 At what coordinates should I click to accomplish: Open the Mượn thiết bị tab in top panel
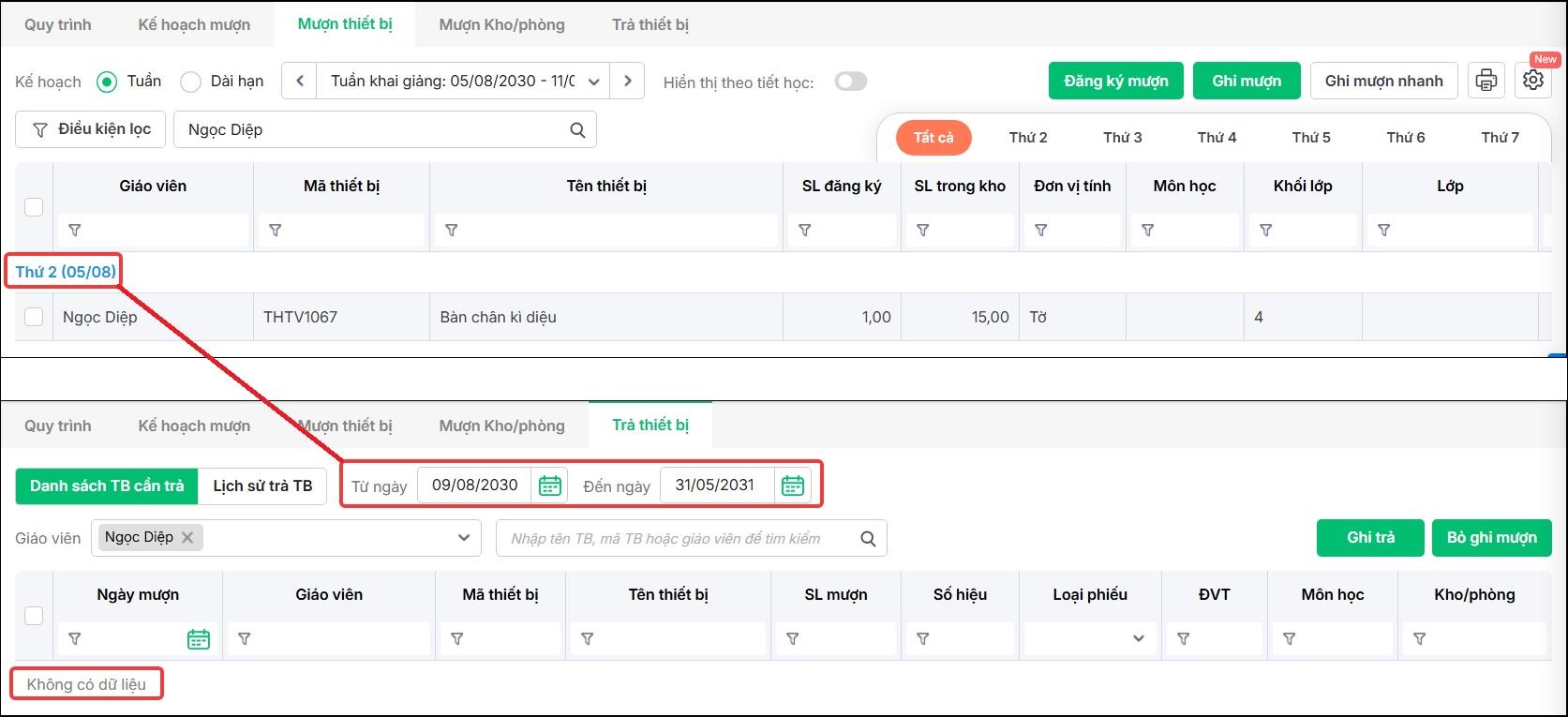pos(345,24)
